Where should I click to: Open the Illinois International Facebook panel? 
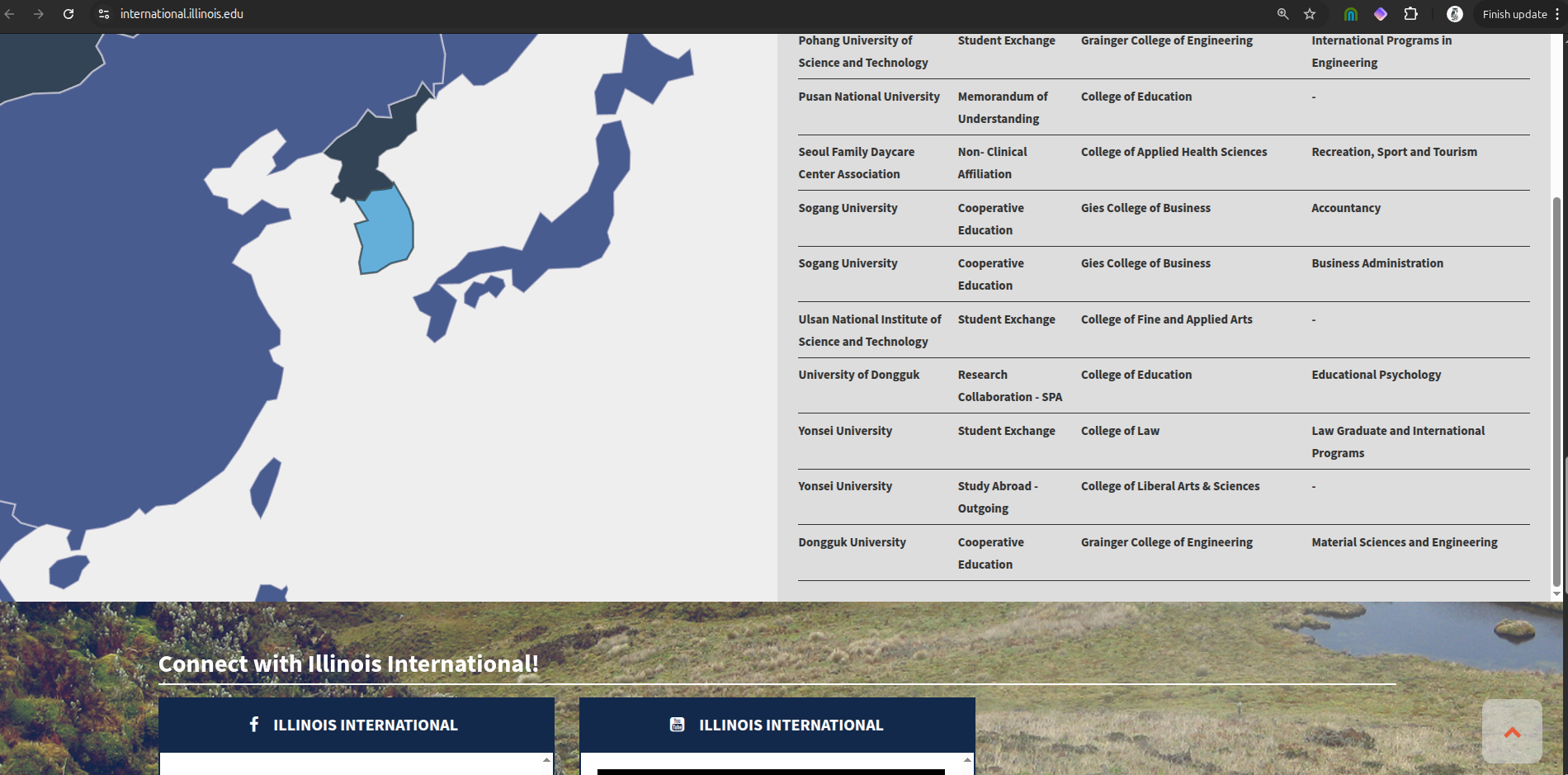coord(357,725)
